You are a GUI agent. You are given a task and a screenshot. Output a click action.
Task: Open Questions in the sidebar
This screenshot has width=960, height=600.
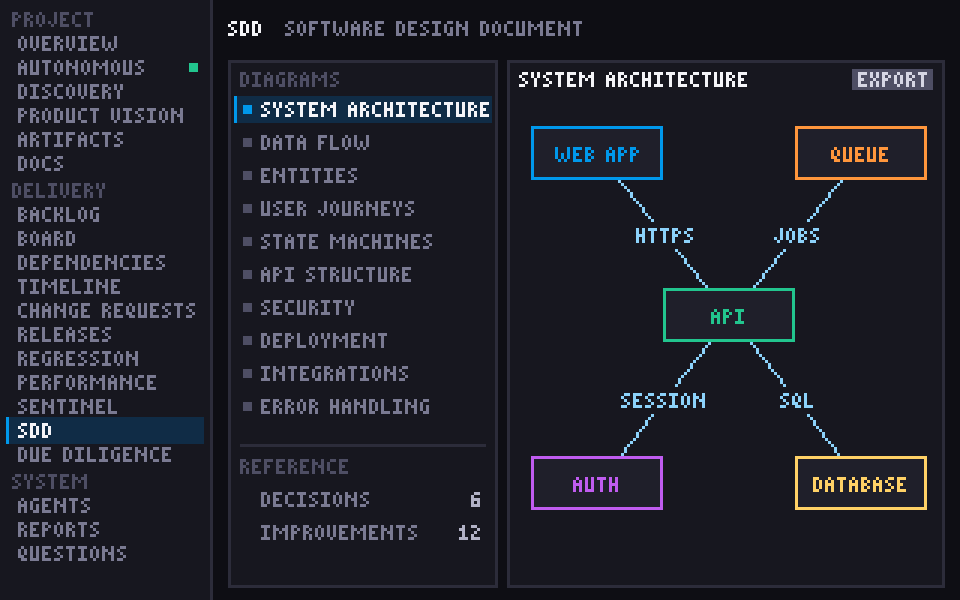click(72, 553)
